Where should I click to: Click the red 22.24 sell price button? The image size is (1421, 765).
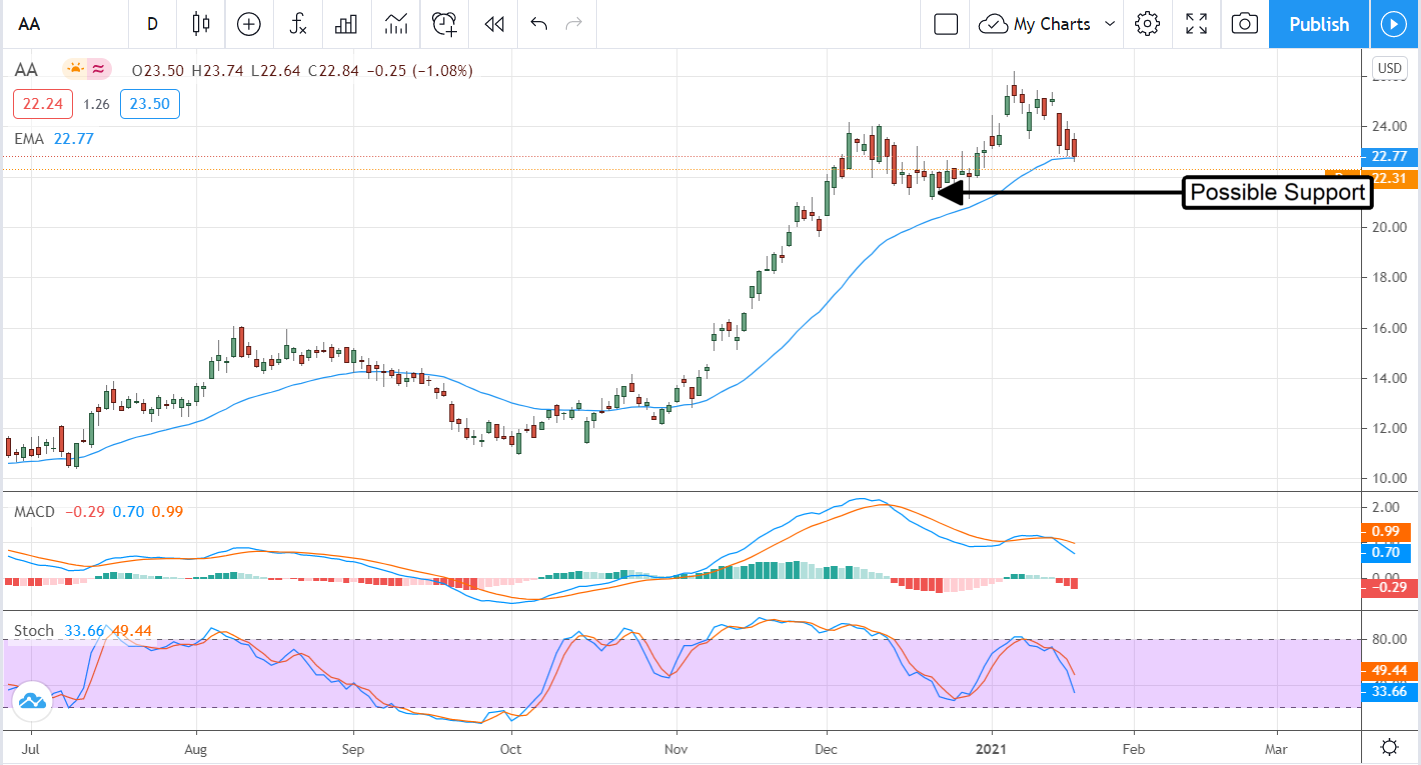[43, 104]
